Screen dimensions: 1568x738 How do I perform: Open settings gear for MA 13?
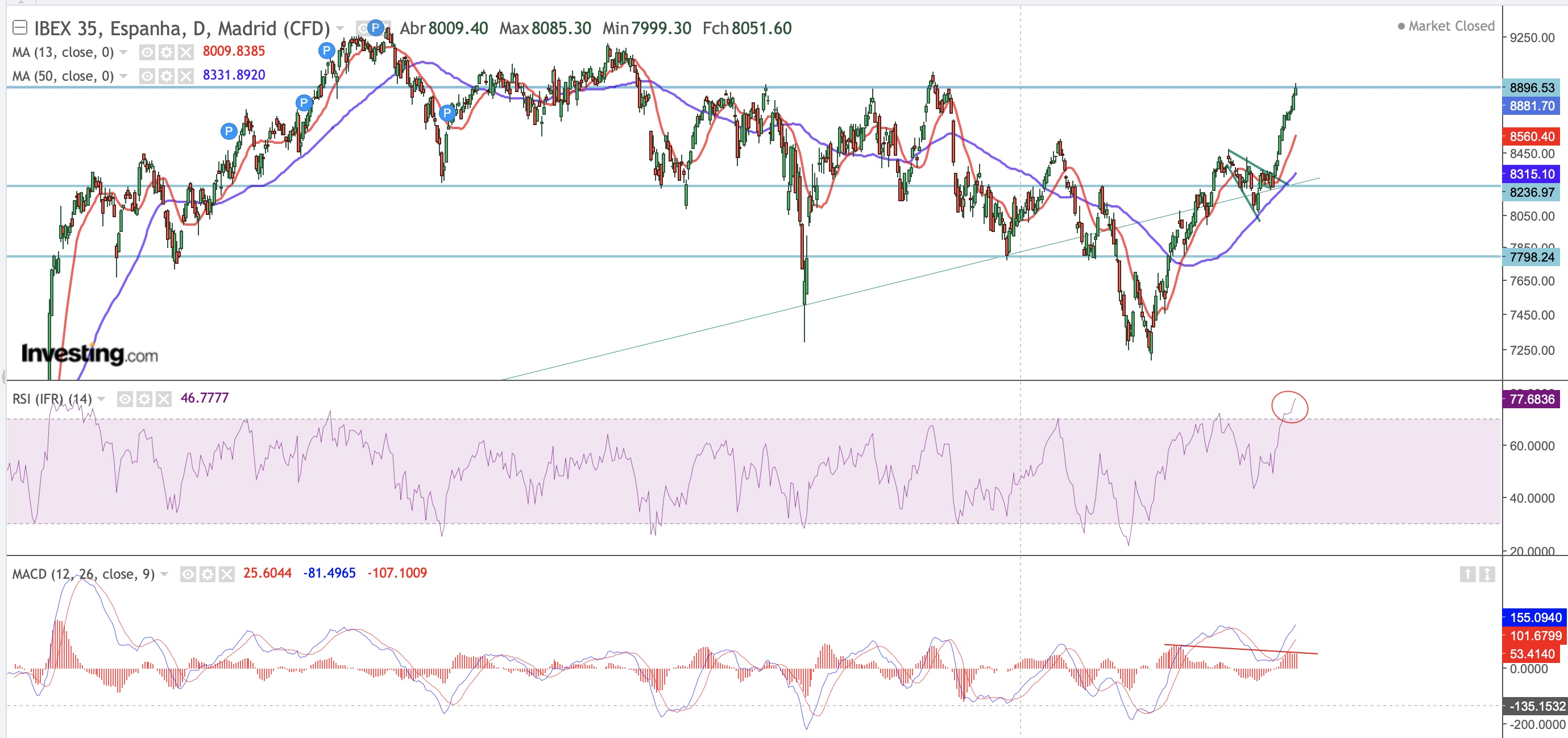166,52
